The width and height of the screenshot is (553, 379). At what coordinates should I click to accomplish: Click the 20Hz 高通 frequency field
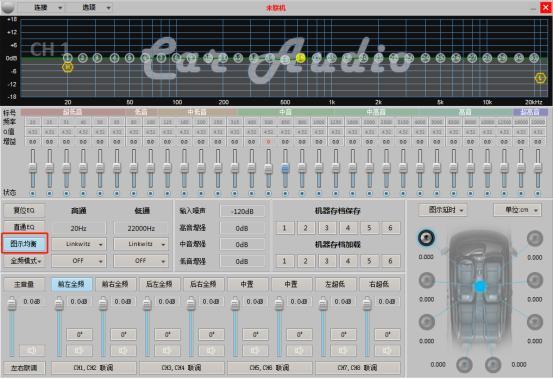(79, 228)
